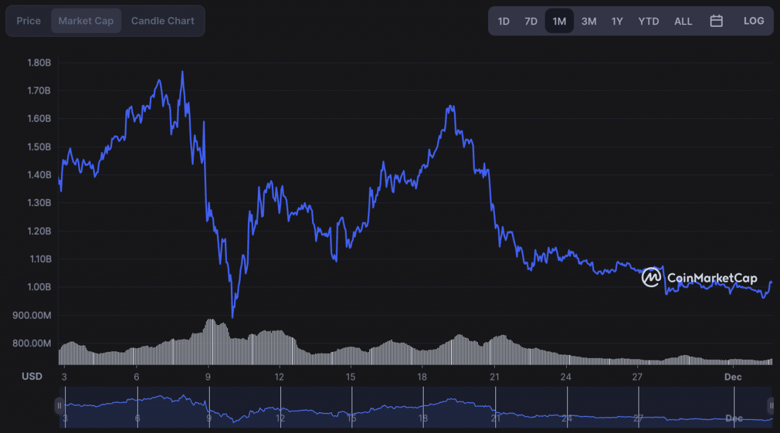Switch chart to 3M range
780x433 pixels.
pos(589,21)
